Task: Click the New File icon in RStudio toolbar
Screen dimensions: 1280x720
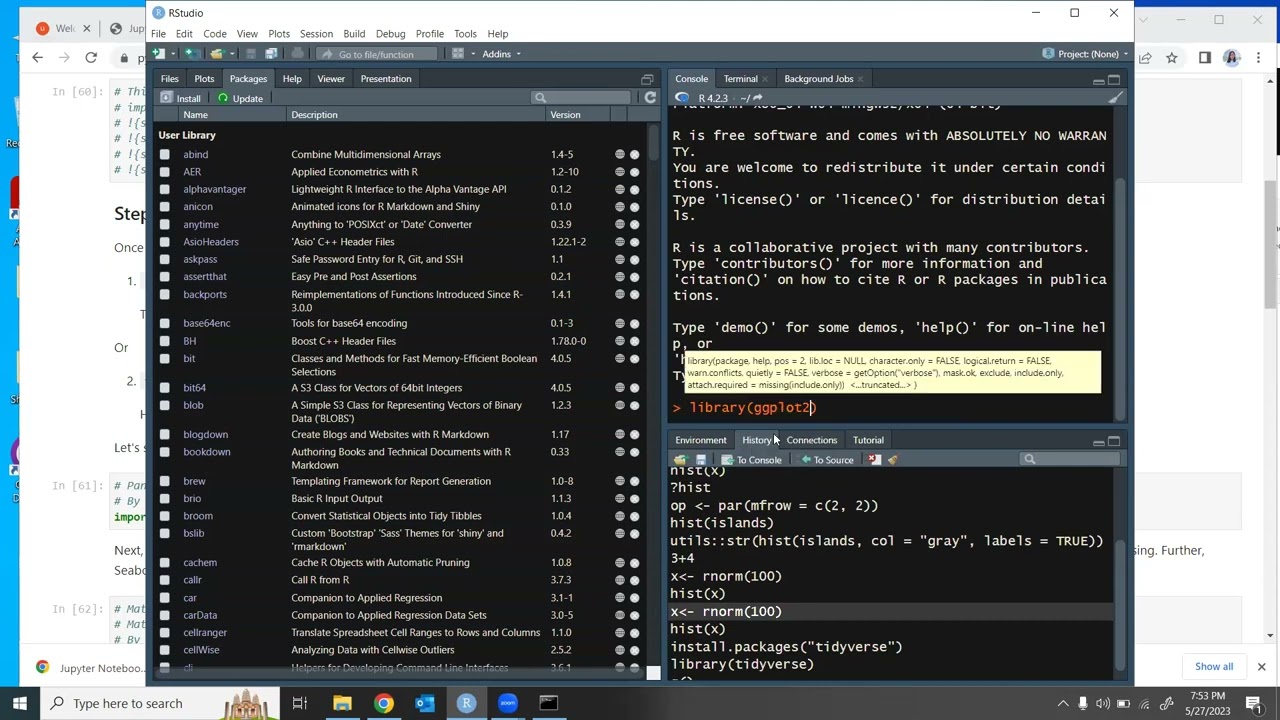Action: [158, 54]
